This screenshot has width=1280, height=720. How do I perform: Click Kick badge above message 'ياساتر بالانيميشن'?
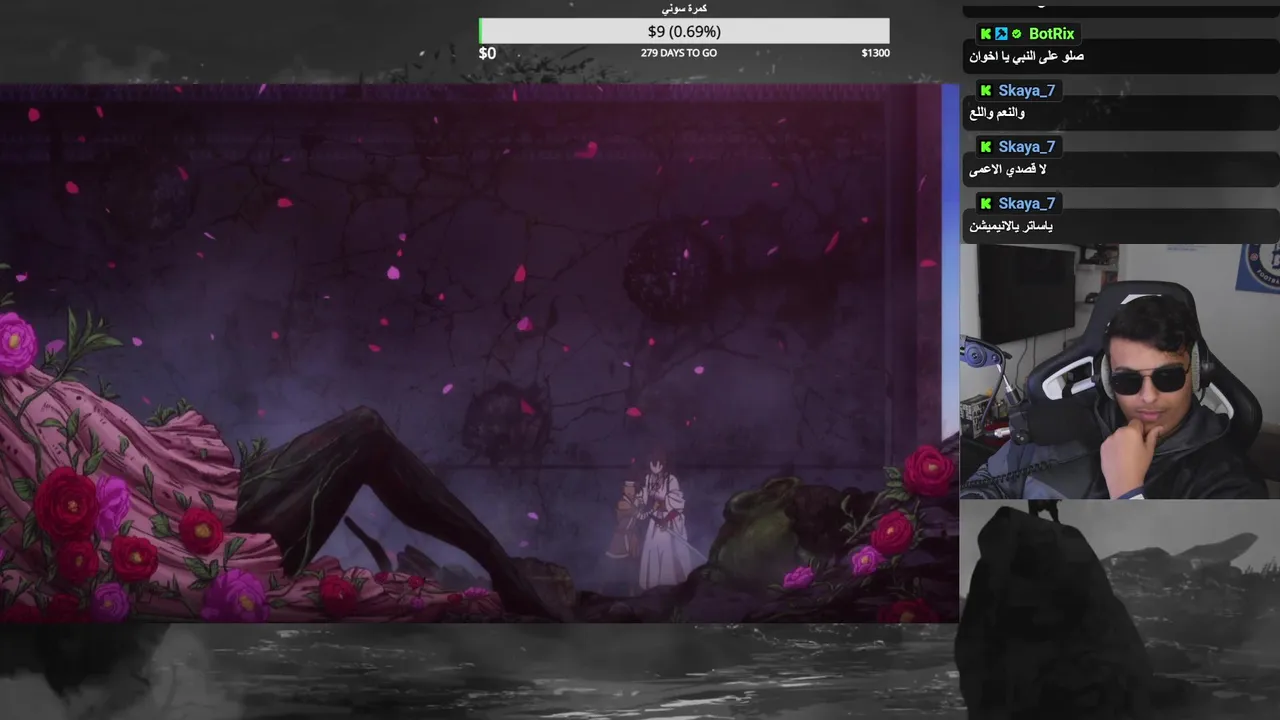pyautogui.click(x=986, y=203)
